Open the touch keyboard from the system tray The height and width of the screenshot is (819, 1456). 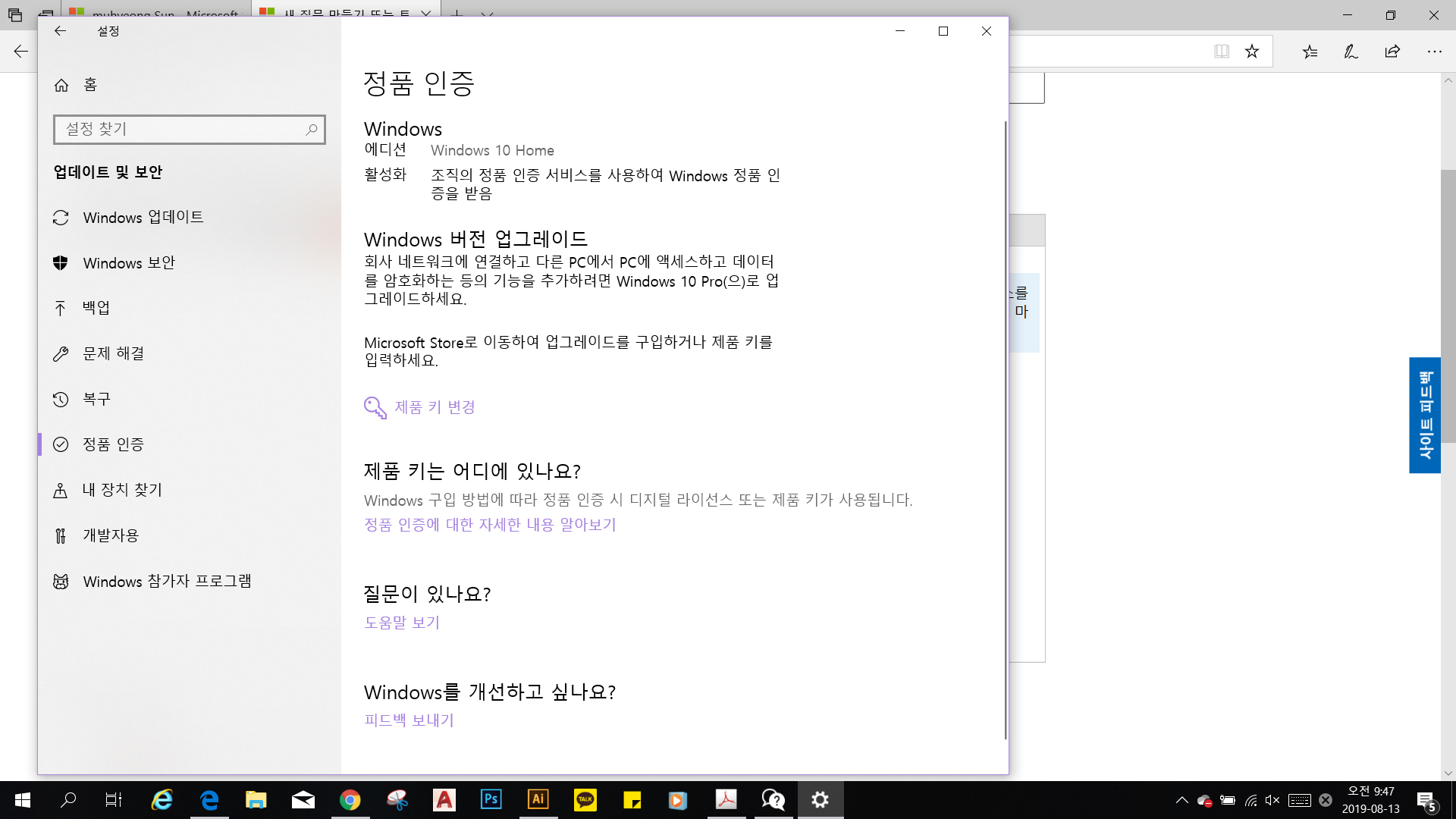point(1300,800)
